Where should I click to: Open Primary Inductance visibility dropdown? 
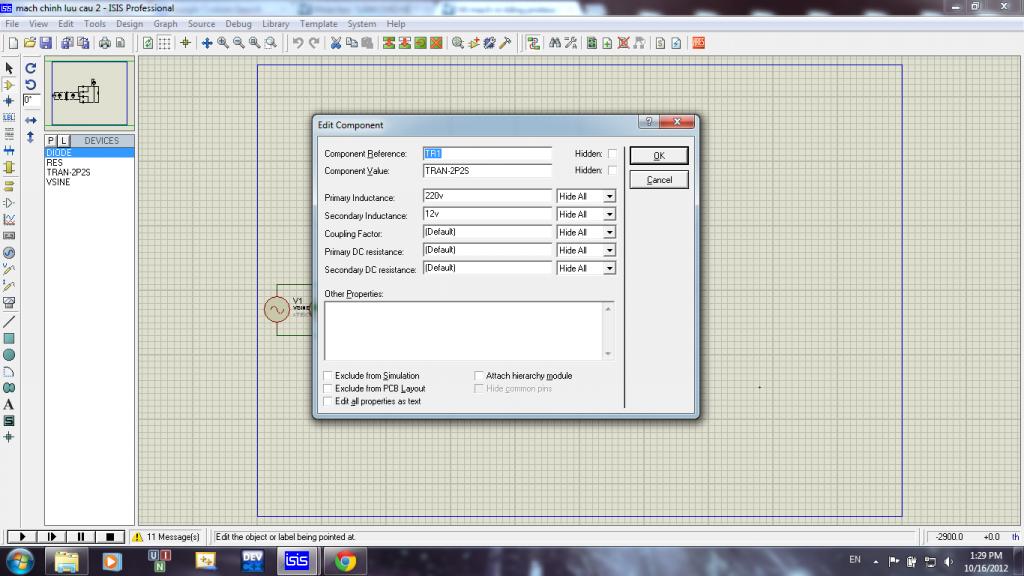[x=609, y=197]
